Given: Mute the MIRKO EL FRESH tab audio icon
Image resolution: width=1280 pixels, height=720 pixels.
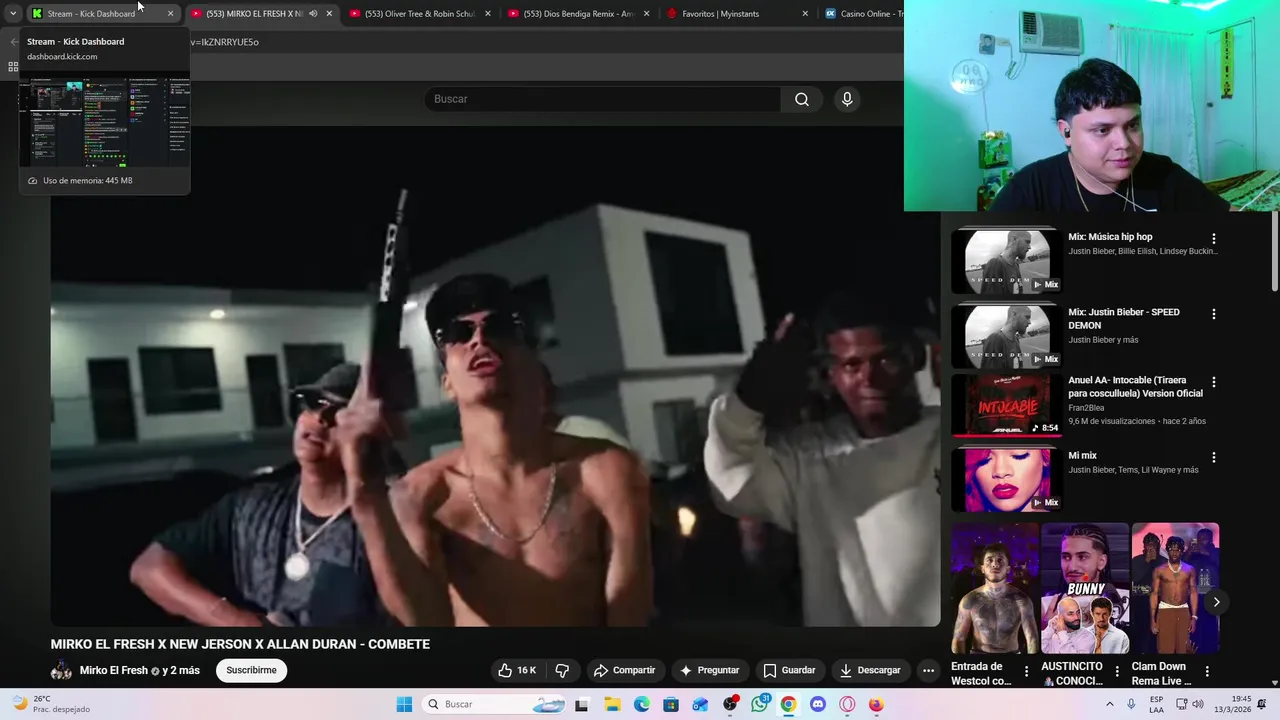Looking at the screenshot, I should (x=313, y=14).
